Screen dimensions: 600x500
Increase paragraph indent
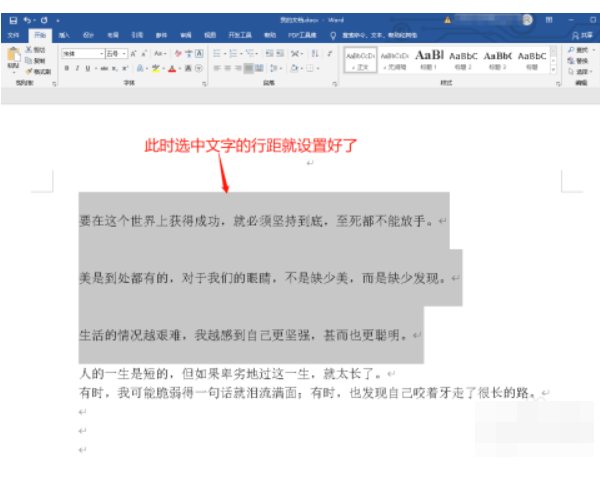click(280, 54)
